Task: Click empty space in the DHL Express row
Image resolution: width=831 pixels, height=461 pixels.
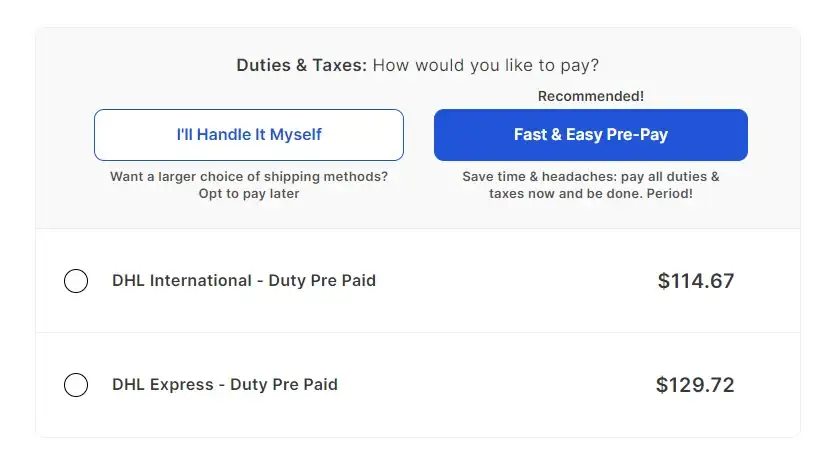Action: point(500,385)
